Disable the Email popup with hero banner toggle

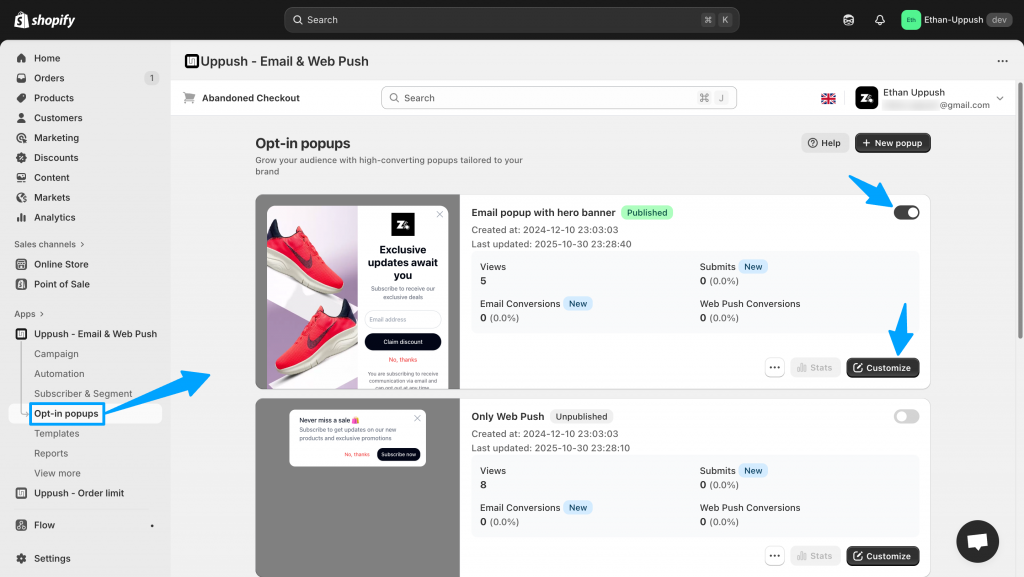(x=906, y=212)
